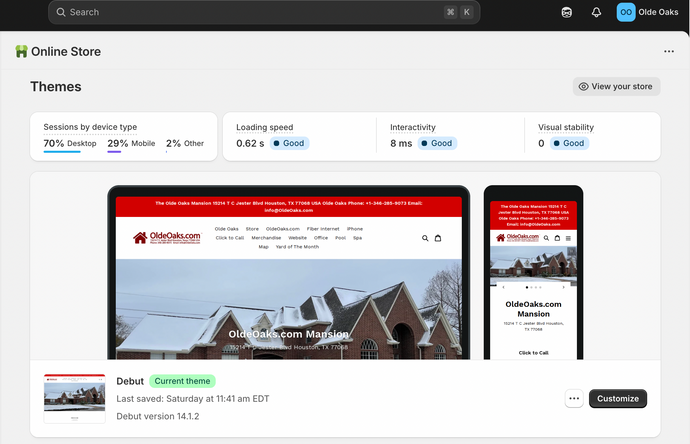Click iPhone menu item in preview
The width and height of the screenshot is (690, 444).
[x=355, y=229]
